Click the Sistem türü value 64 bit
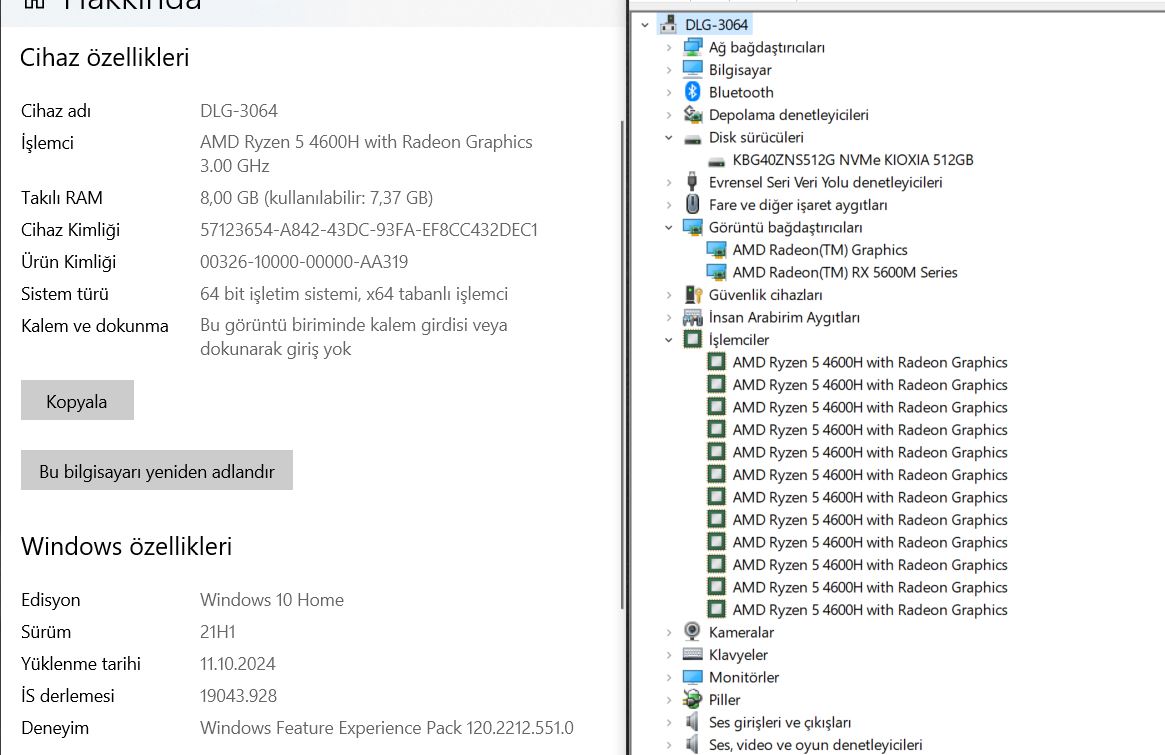The height and width of the screenshot is (755, 1165). tap(354, 294)
